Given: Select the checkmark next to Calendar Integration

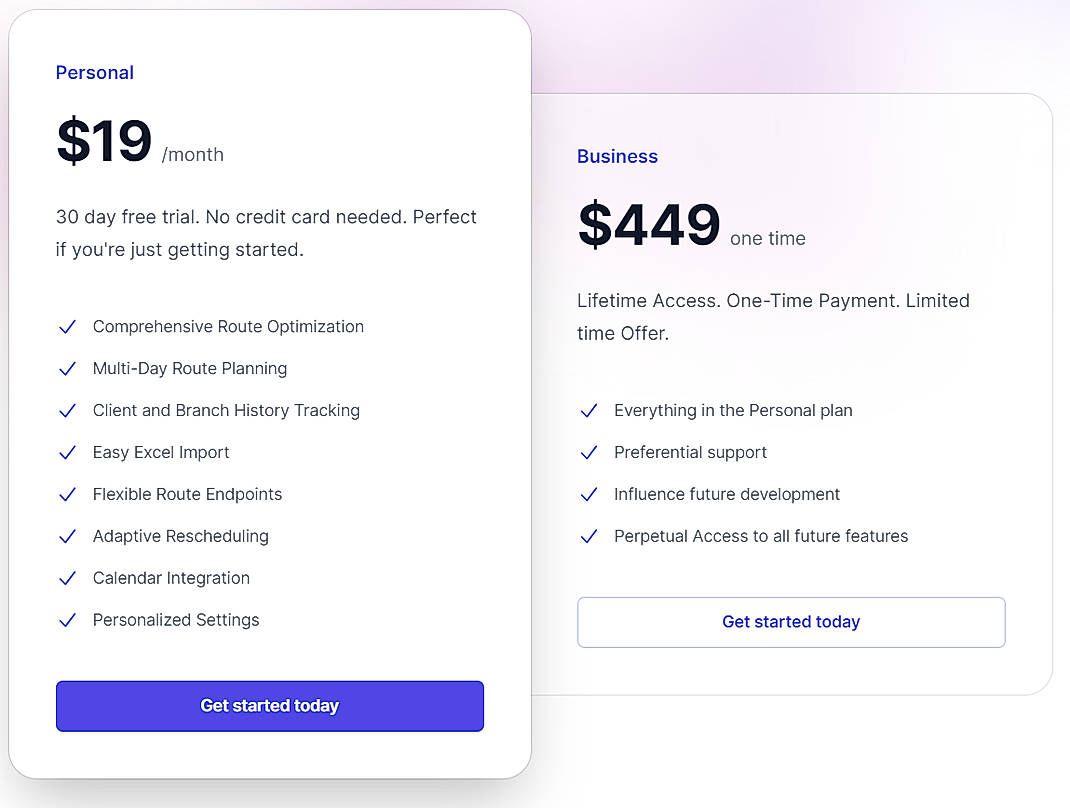Looking at the screenshot, I should pos(68,578).
